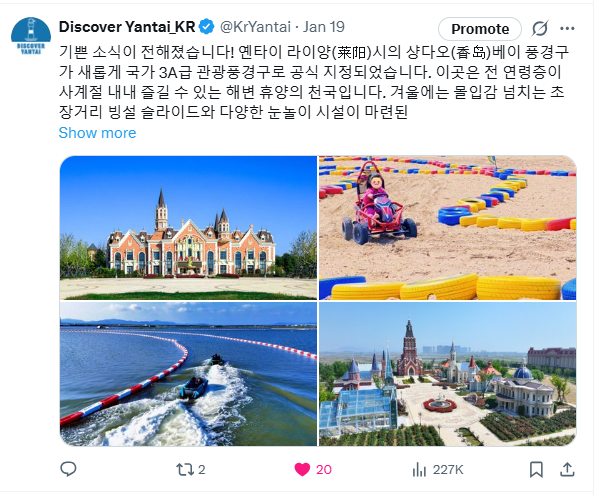Open the go-kart on sand photo
This screenshot has width=608, height=496.
(447, 228)
